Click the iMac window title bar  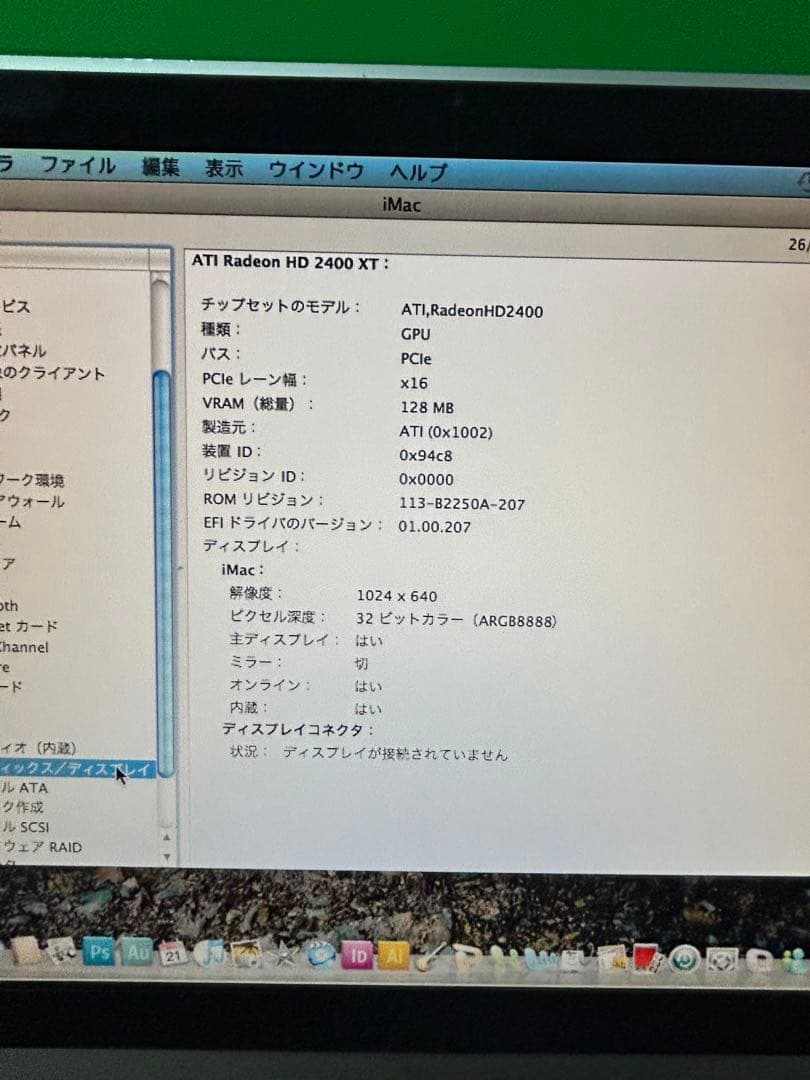(402, 205)
